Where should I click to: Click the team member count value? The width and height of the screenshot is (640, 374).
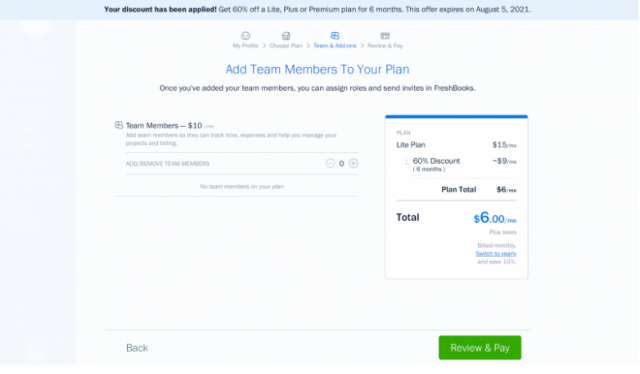[x=342, y=164]
